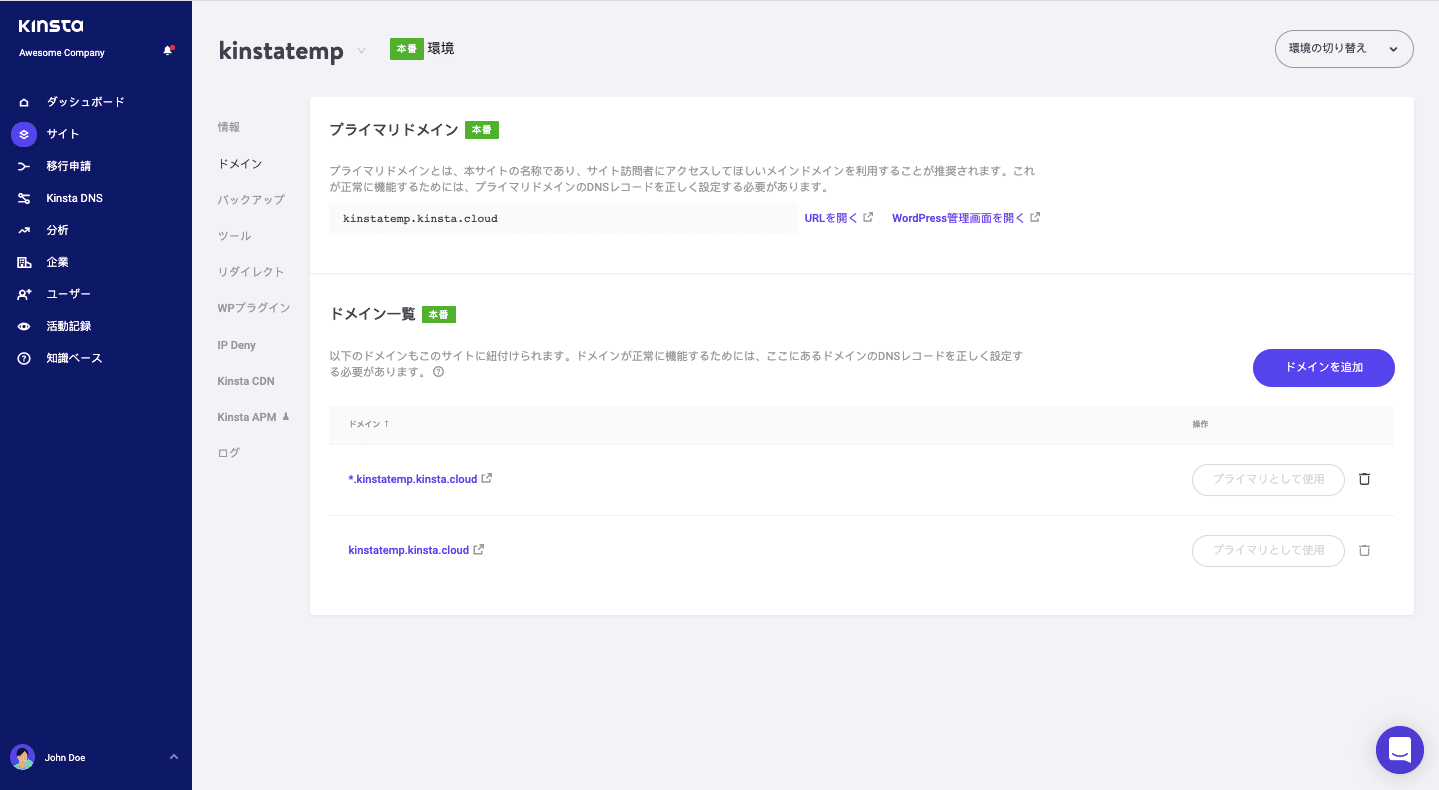Click the ユーザー add-user icon
Image resolution: width=1439 pixels, height=790 pixels.
[x=24, y=294]
